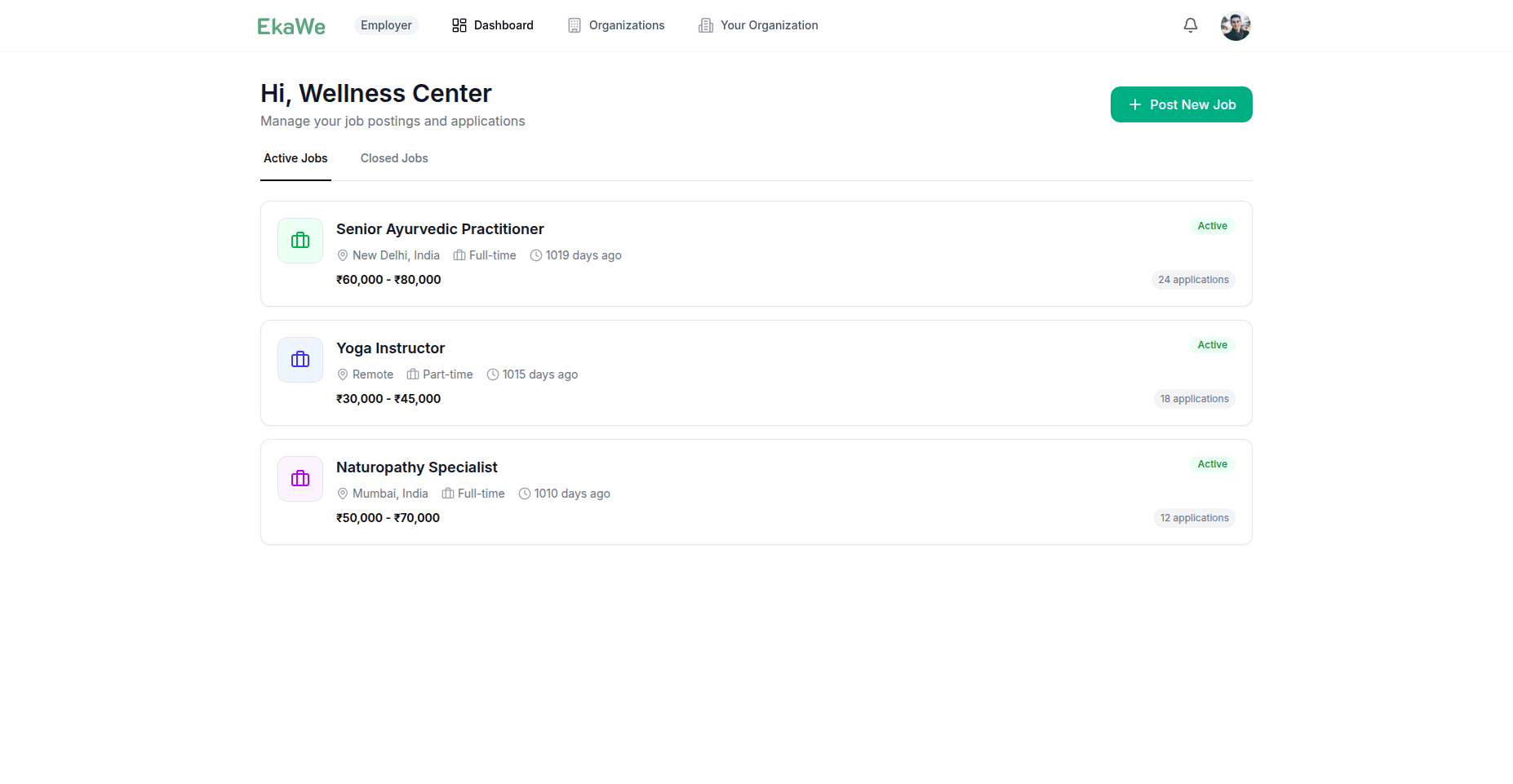Click the Dashboard grid icon

coord(459,25)
